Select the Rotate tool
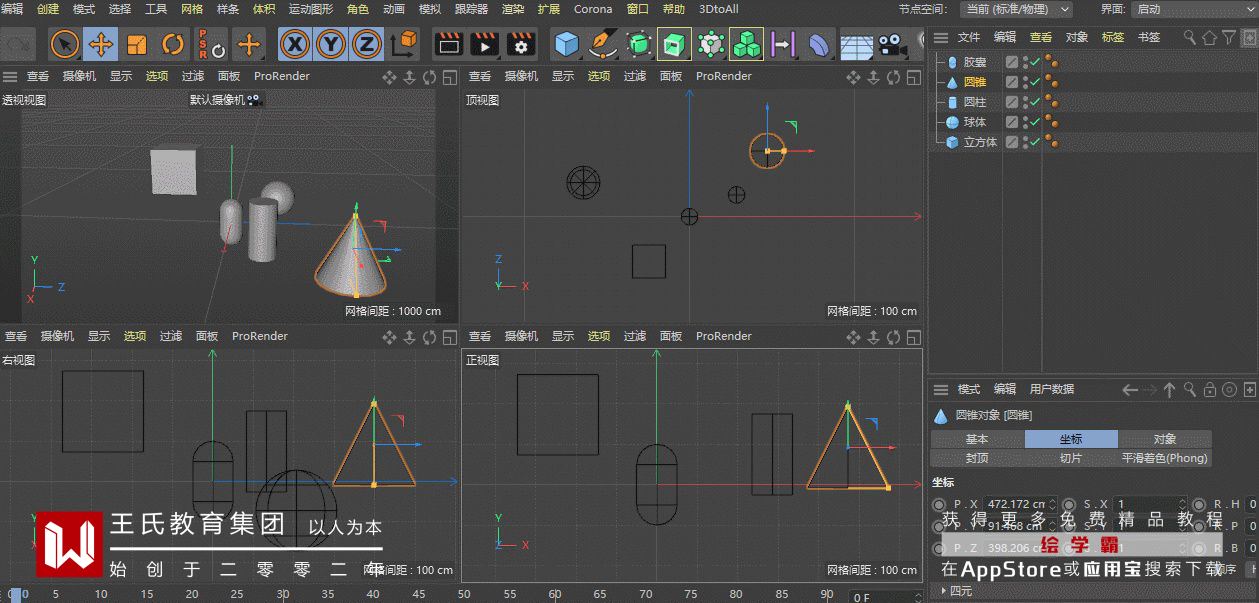 click(173, 44)
